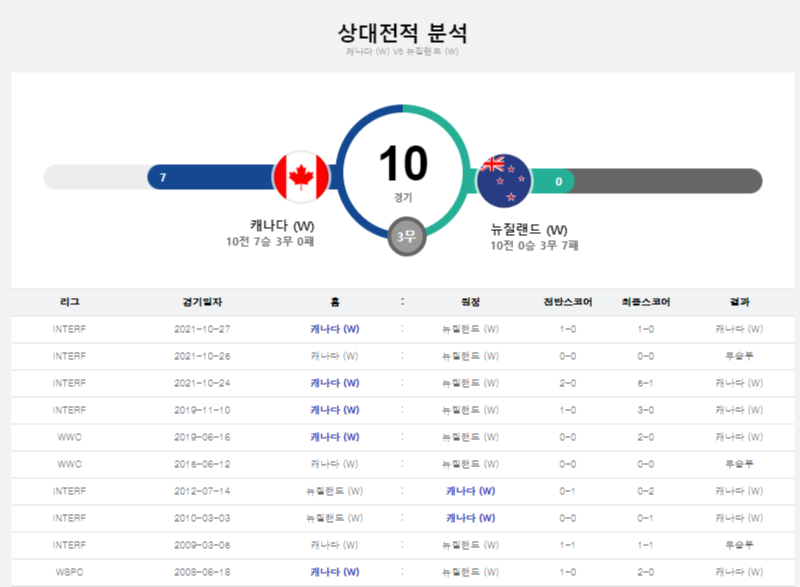Select the 2021-10-27 match date

tap(202, 329)
